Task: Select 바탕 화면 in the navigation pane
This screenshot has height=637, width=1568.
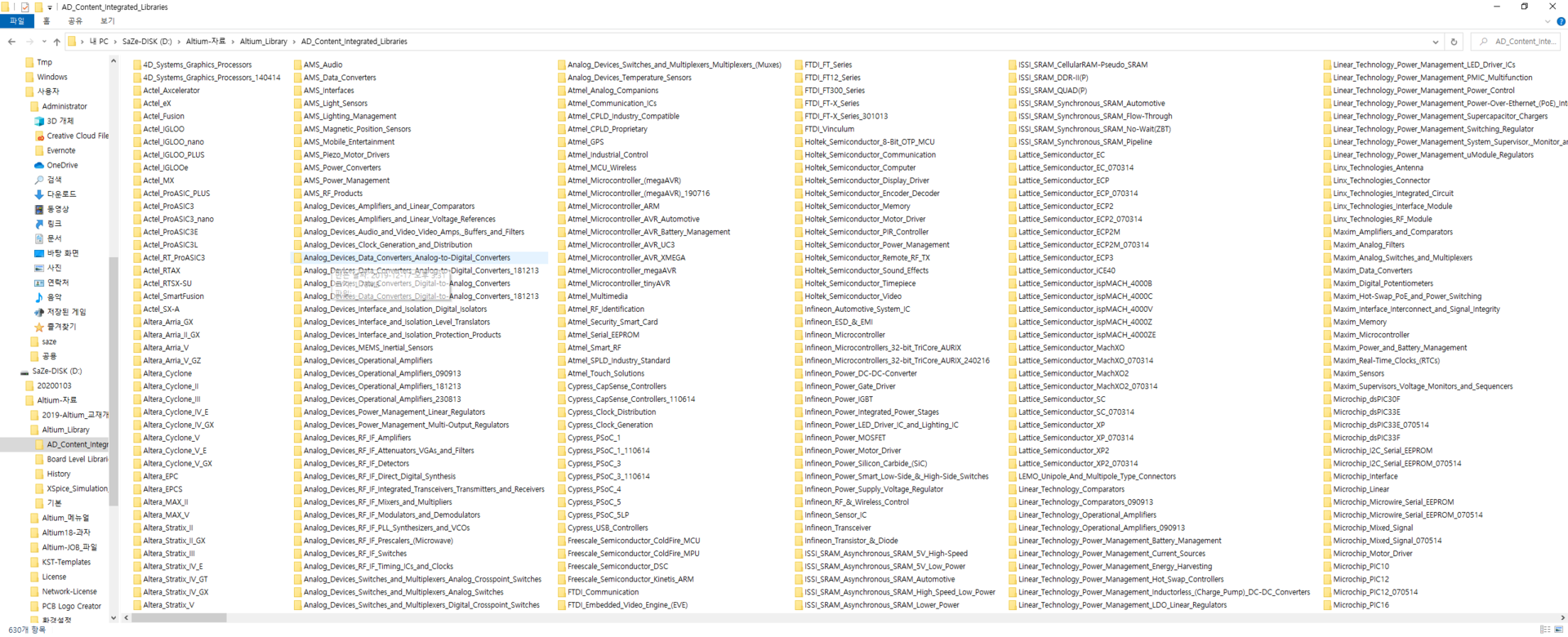Action: [x=62, y=253]
